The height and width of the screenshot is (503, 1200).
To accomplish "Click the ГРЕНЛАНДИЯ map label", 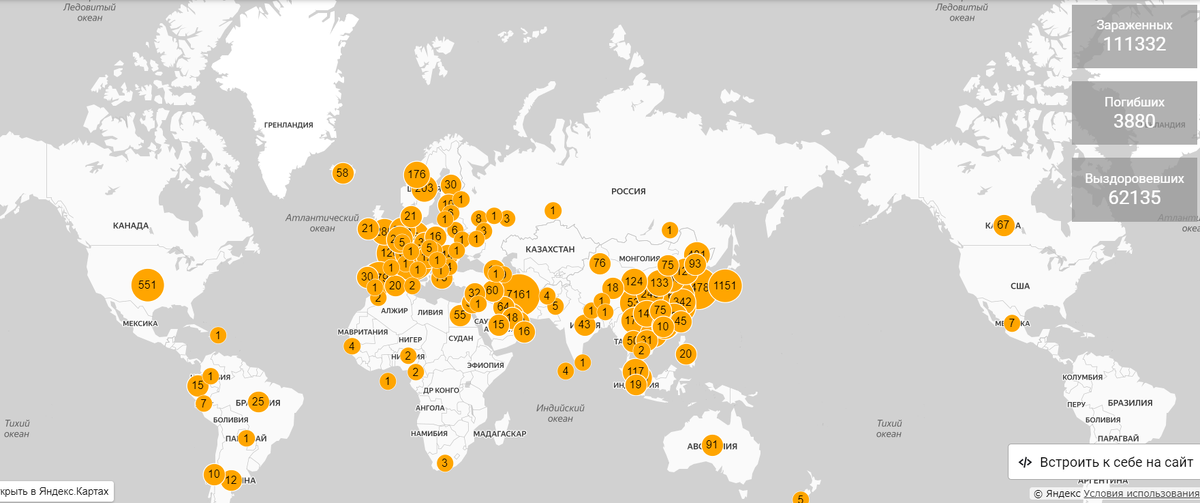I will 289,125.
